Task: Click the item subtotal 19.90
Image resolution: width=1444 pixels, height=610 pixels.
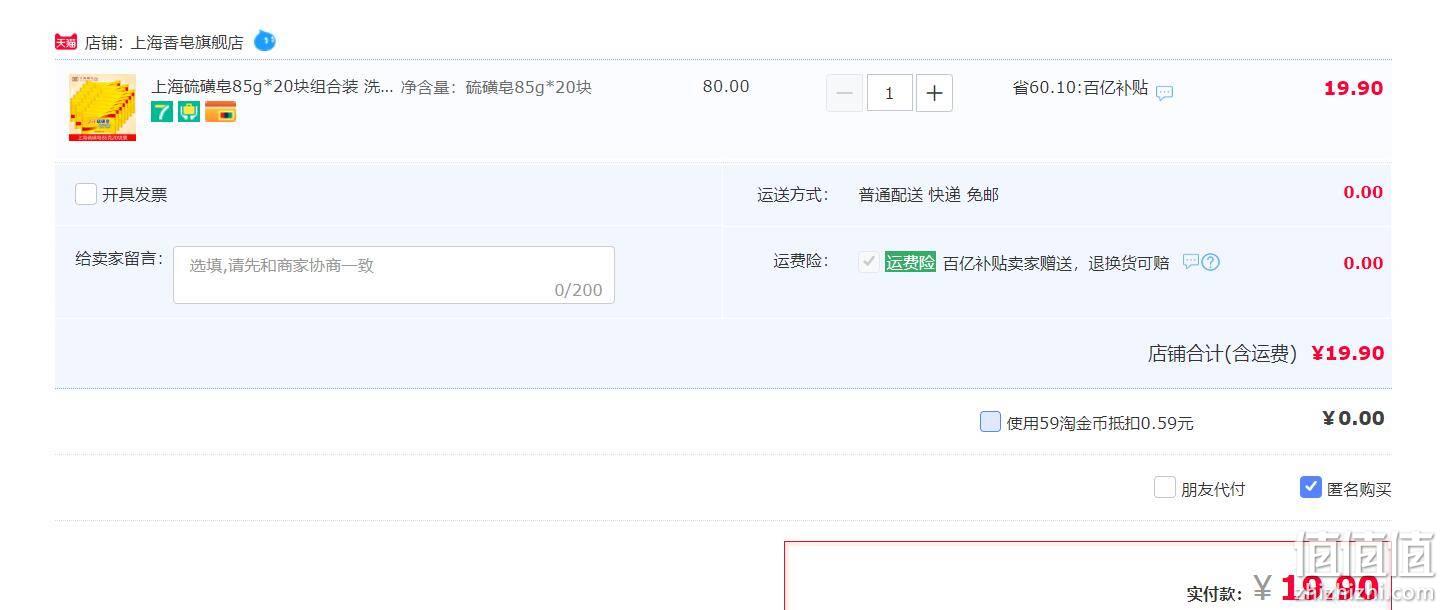Action: (1353, 88)
